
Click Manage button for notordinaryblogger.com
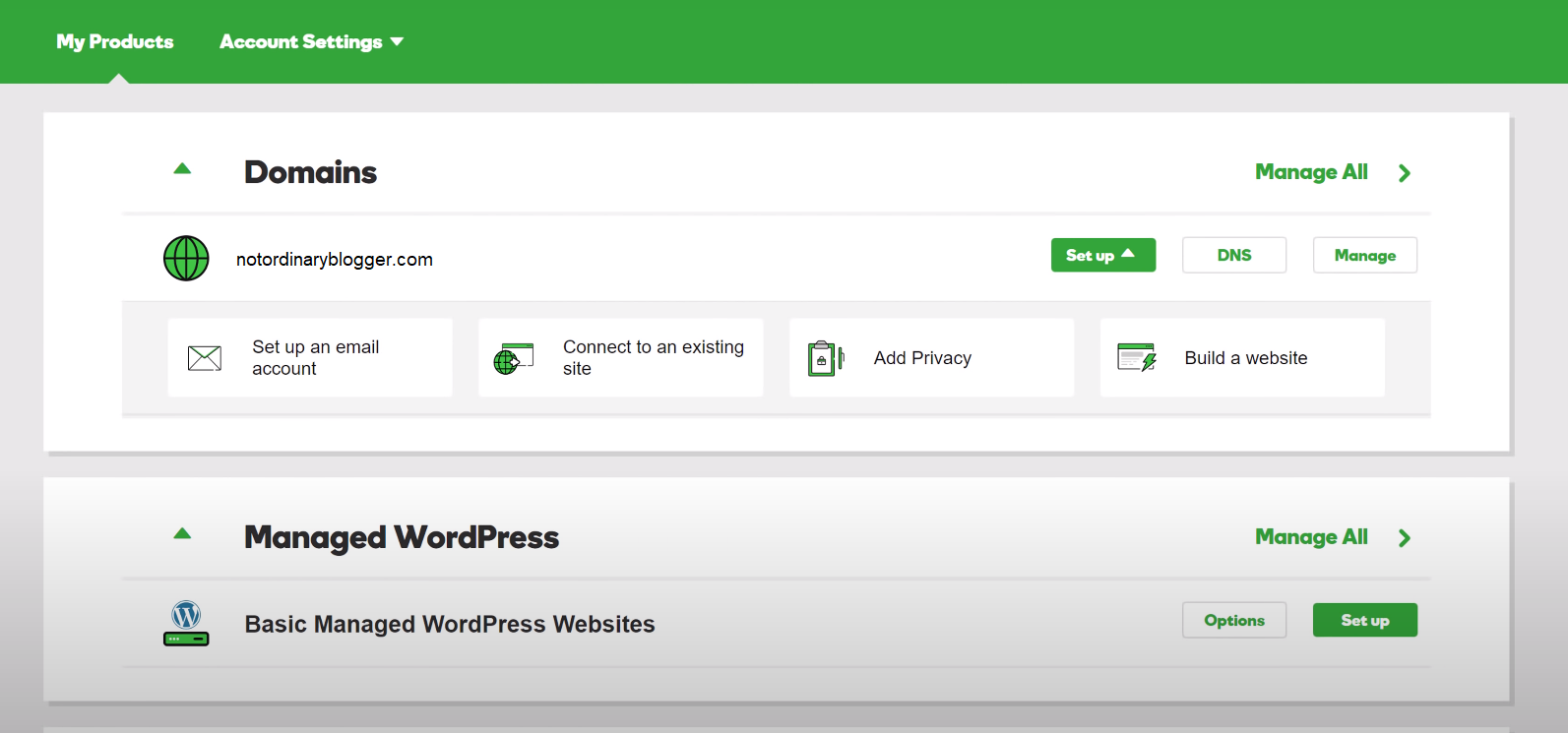pyautogui.click(x=1365, y=255)
